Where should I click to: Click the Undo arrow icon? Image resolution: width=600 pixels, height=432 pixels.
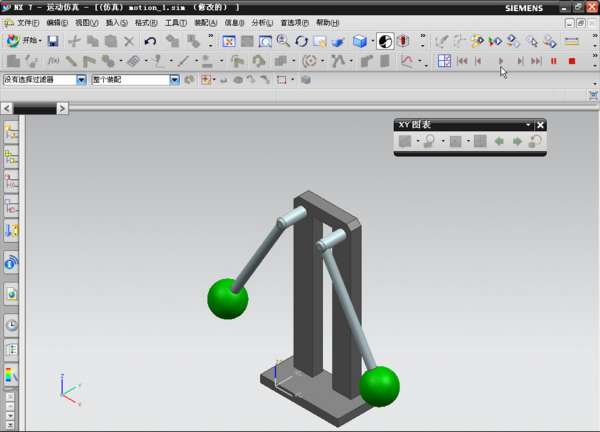[x=150, y=41]
